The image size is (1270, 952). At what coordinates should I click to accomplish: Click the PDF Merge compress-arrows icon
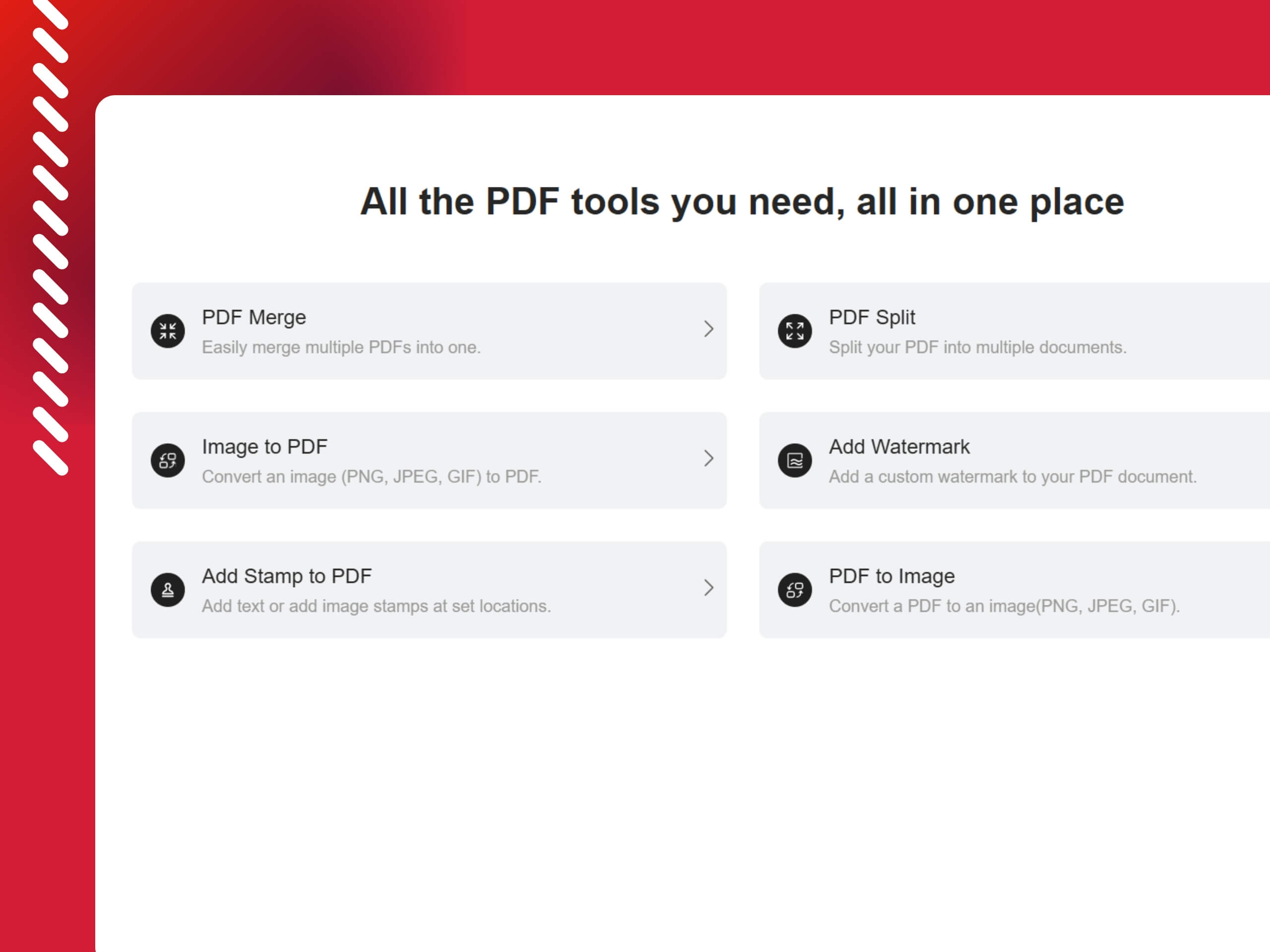click(168, 331)
